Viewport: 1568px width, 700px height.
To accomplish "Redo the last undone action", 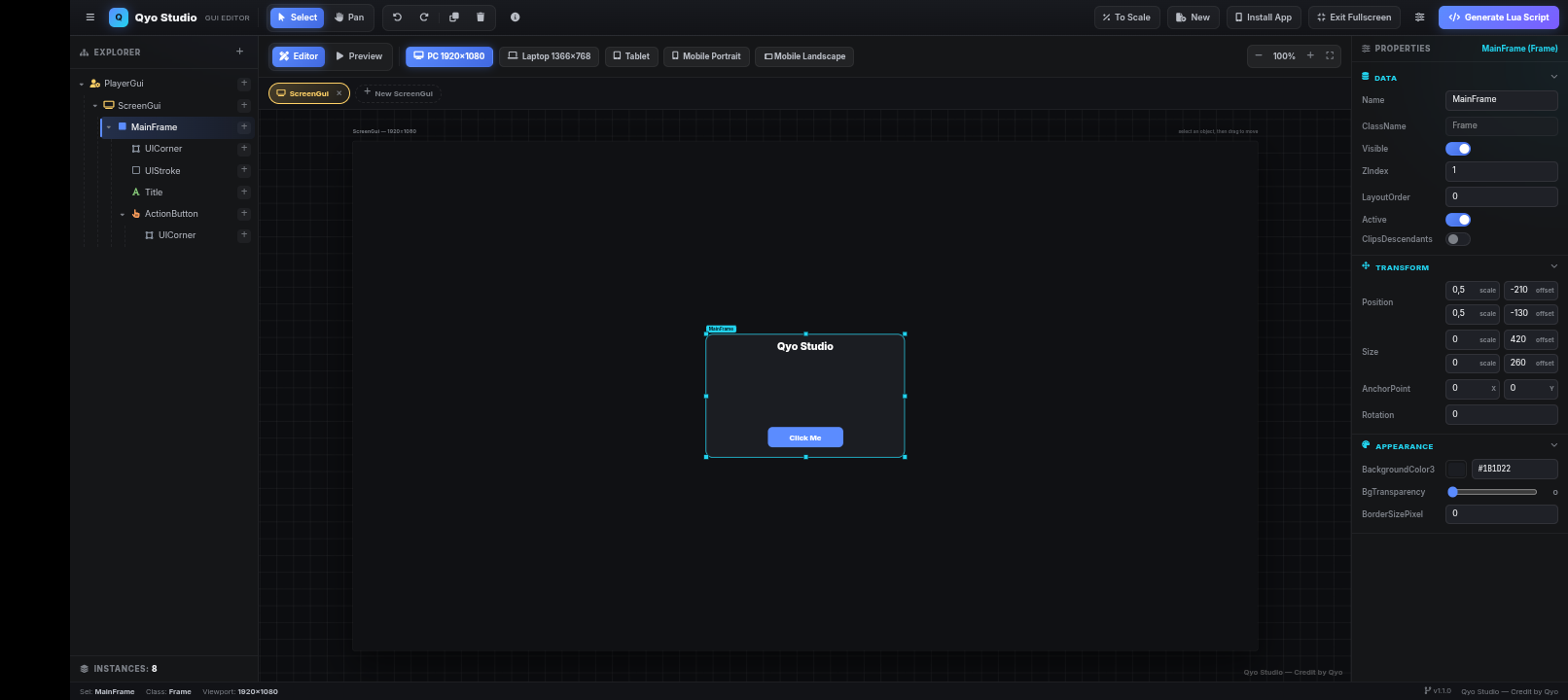I will [424, 17].
